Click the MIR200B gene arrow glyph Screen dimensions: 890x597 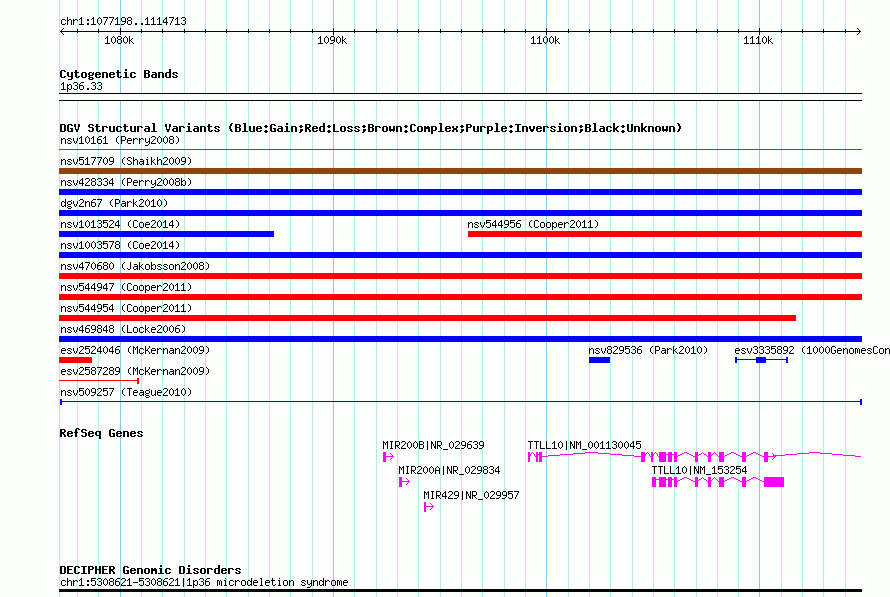[x=388, y=457]
